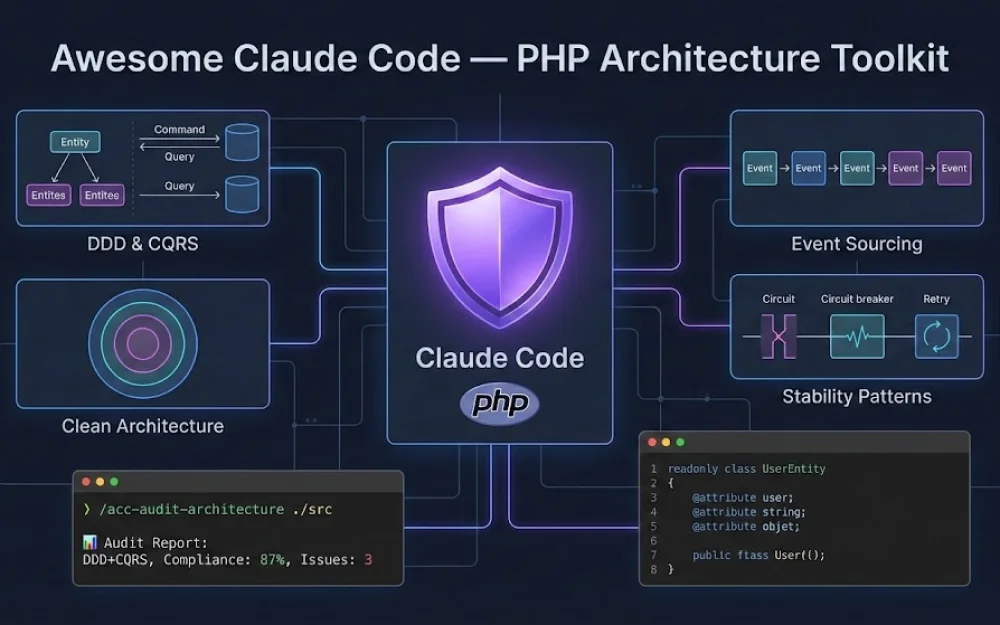This screenshot has width=1000, height=625.
Task: Click the DDD & CQRS caption
Action: coord(143,244)
